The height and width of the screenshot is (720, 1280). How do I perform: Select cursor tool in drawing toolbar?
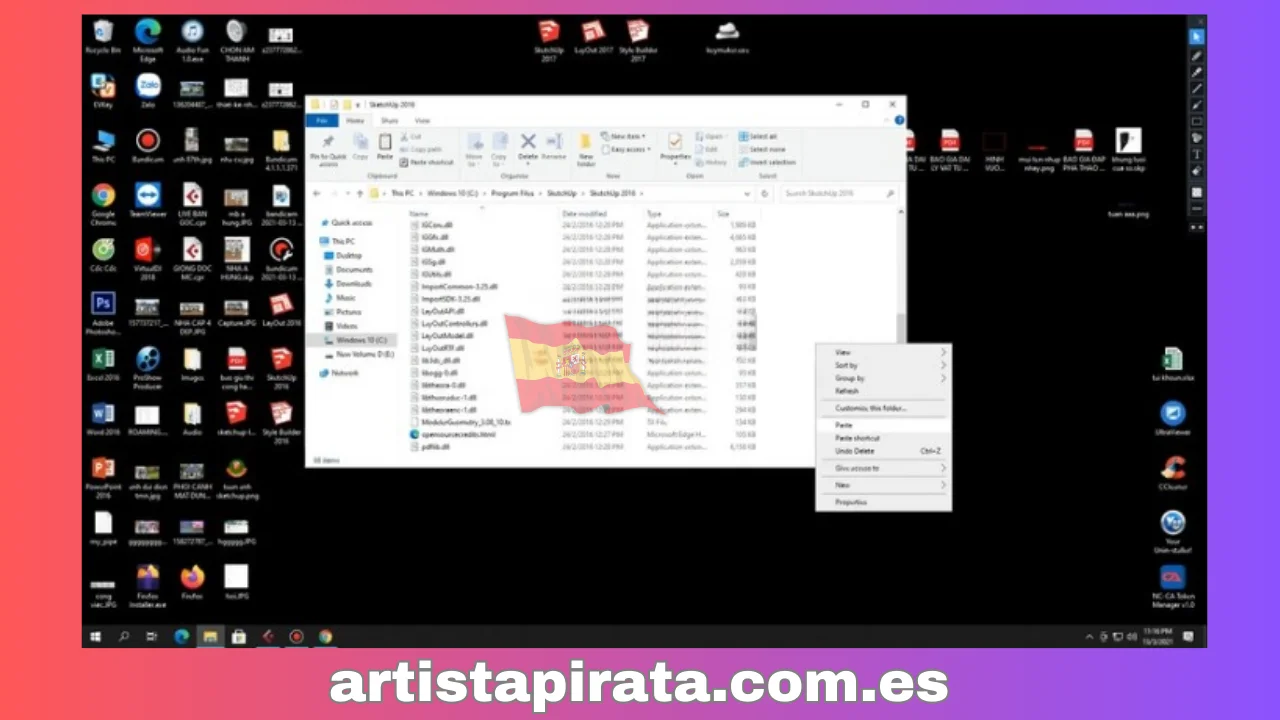(1196, 37)
